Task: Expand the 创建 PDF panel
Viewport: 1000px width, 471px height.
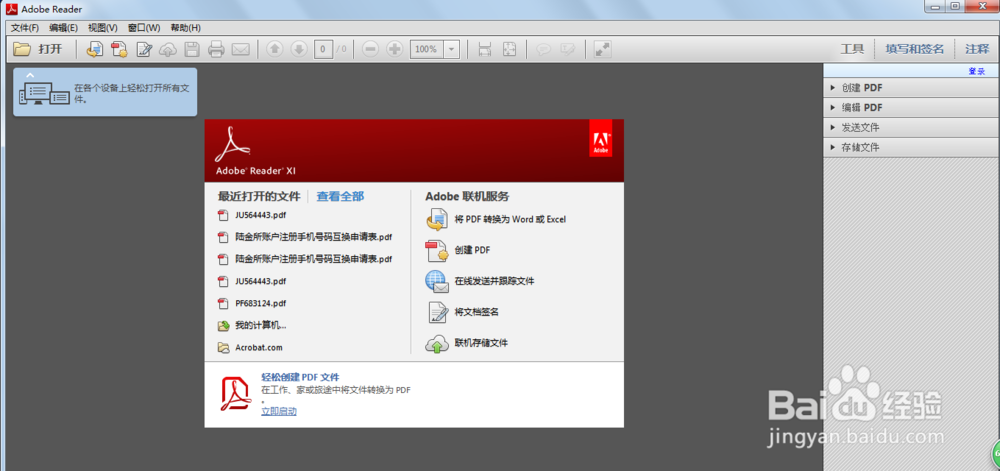Action: coord(911,88)
